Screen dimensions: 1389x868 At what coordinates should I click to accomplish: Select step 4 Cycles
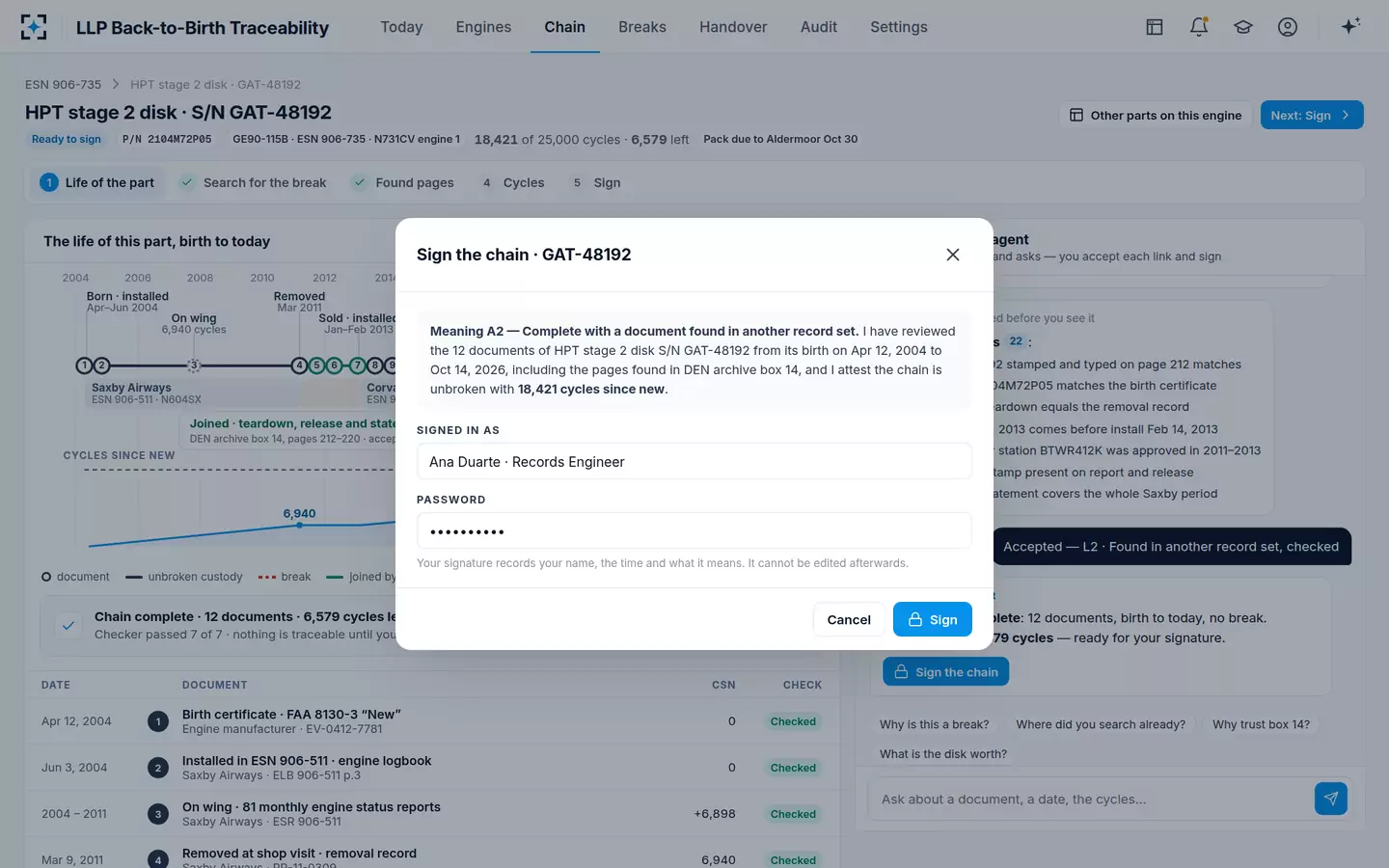[512, 182]
